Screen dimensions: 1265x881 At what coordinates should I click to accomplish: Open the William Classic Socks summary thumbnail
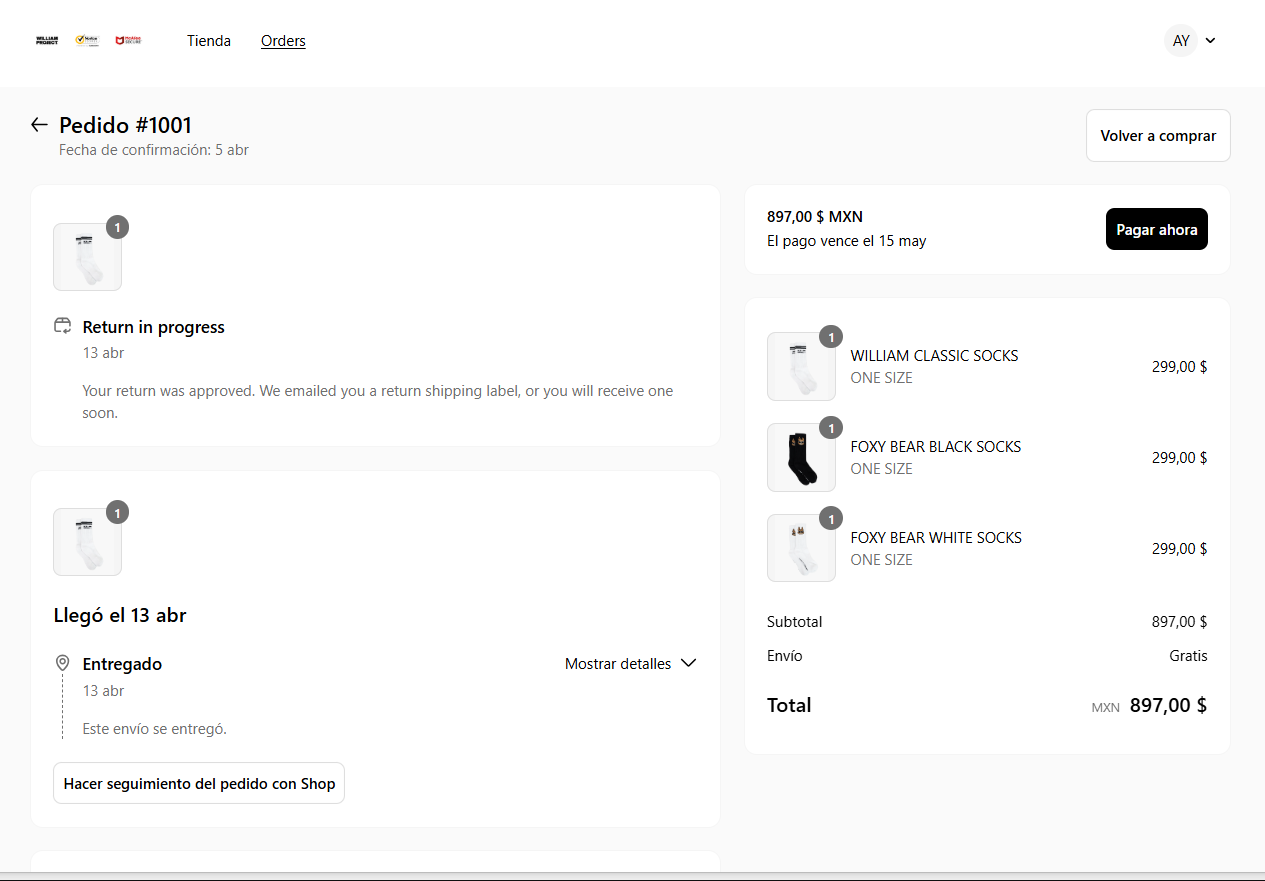click(x=801, y=367)
